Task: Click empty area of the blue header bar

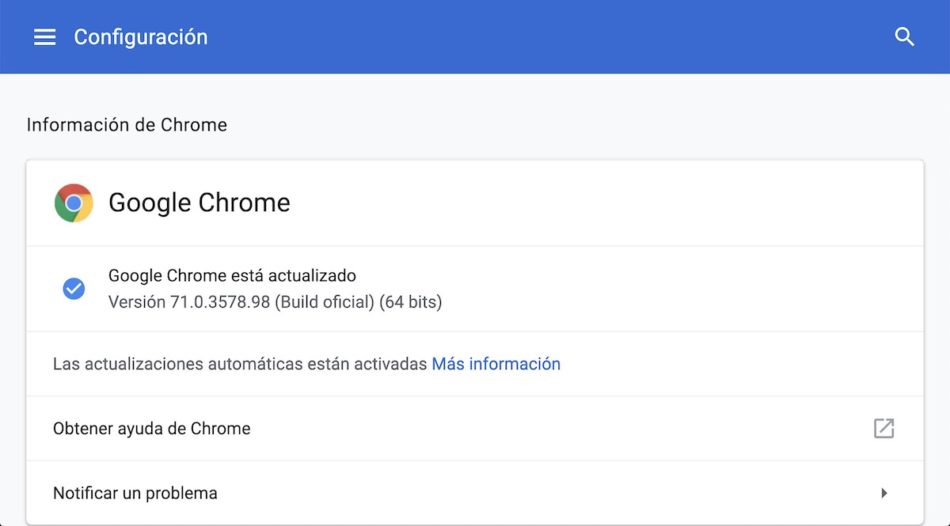Action: tap(550, 37)
